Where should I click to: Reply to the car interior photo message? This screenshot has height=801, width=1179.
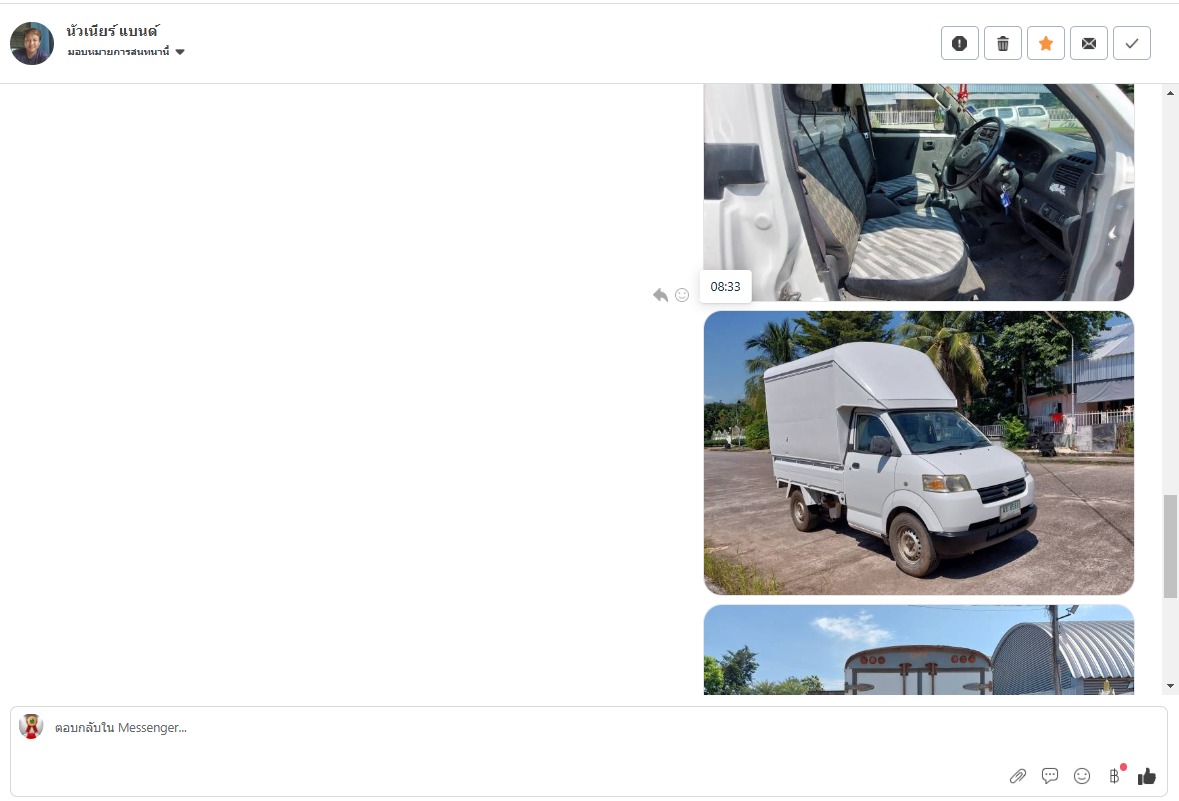pyautogui.click(x=660, y=295)
